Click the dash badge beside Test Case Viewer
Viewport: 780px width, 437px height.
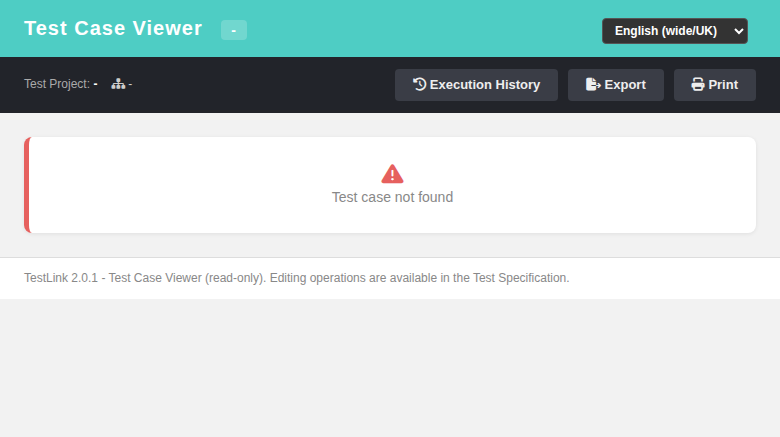[234, 30]
